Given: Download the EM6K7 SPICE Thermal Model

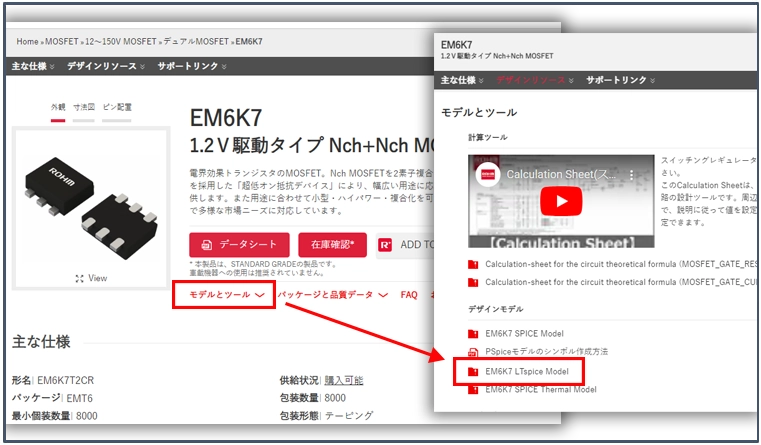Looking at the screenshot, I should click(x=541, y=390).
